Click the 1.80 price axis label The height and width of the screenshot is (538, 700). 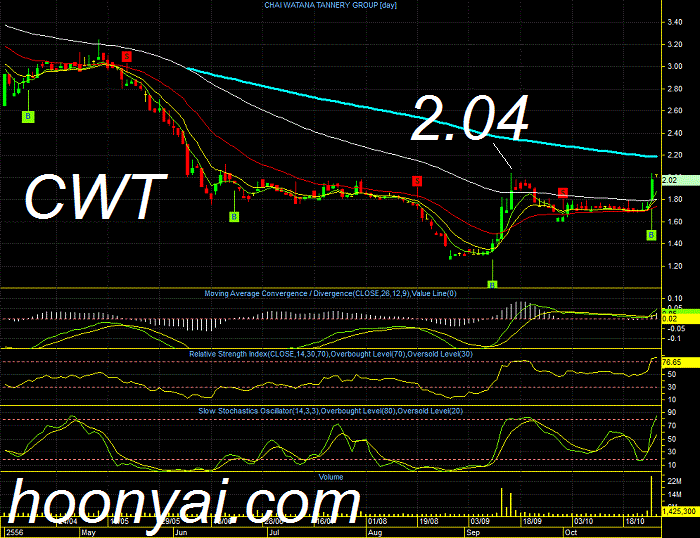tap(675, 200)
